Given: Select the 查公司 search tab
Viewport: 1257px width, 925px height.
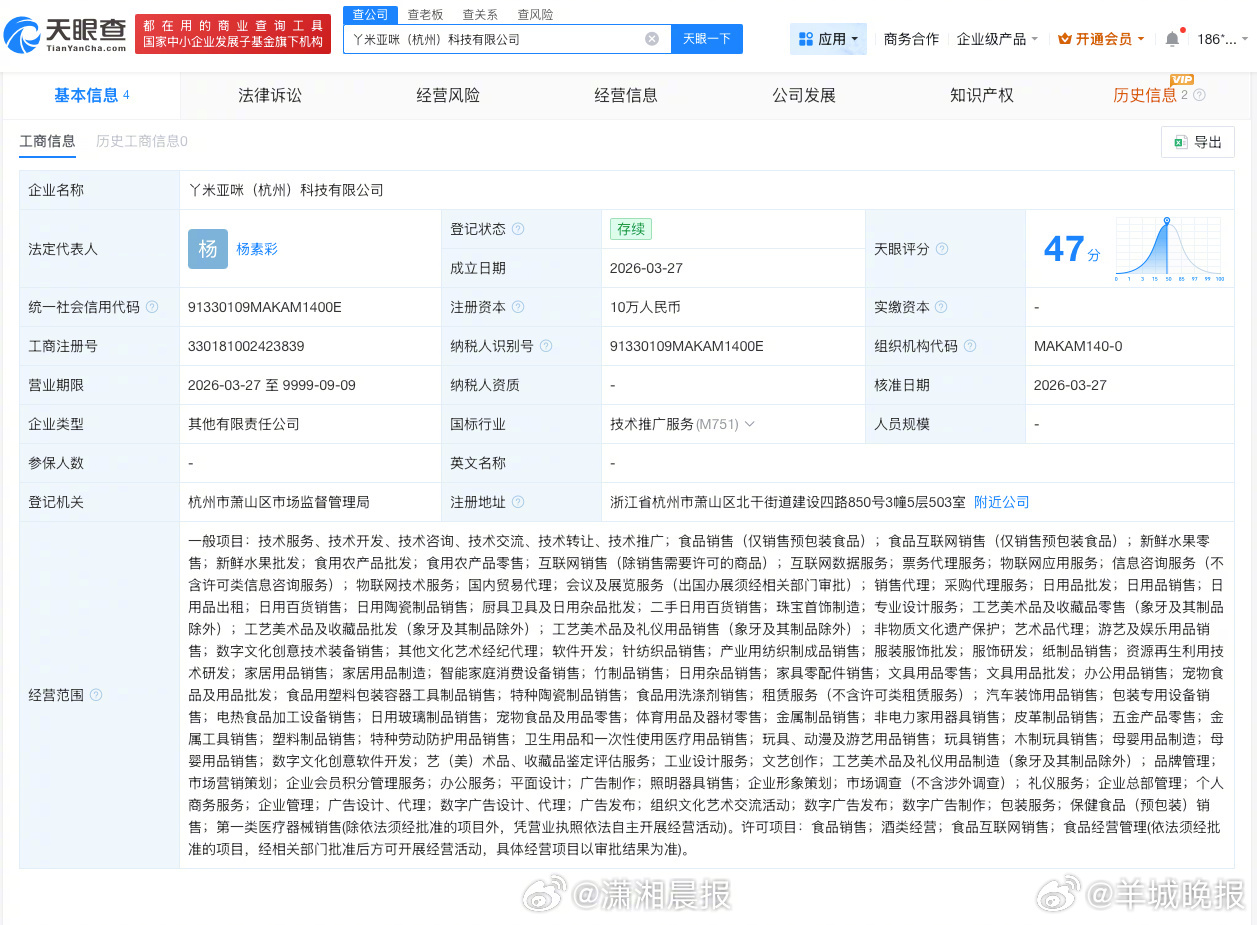Looking at the screenshot, I should click(370, 14).
